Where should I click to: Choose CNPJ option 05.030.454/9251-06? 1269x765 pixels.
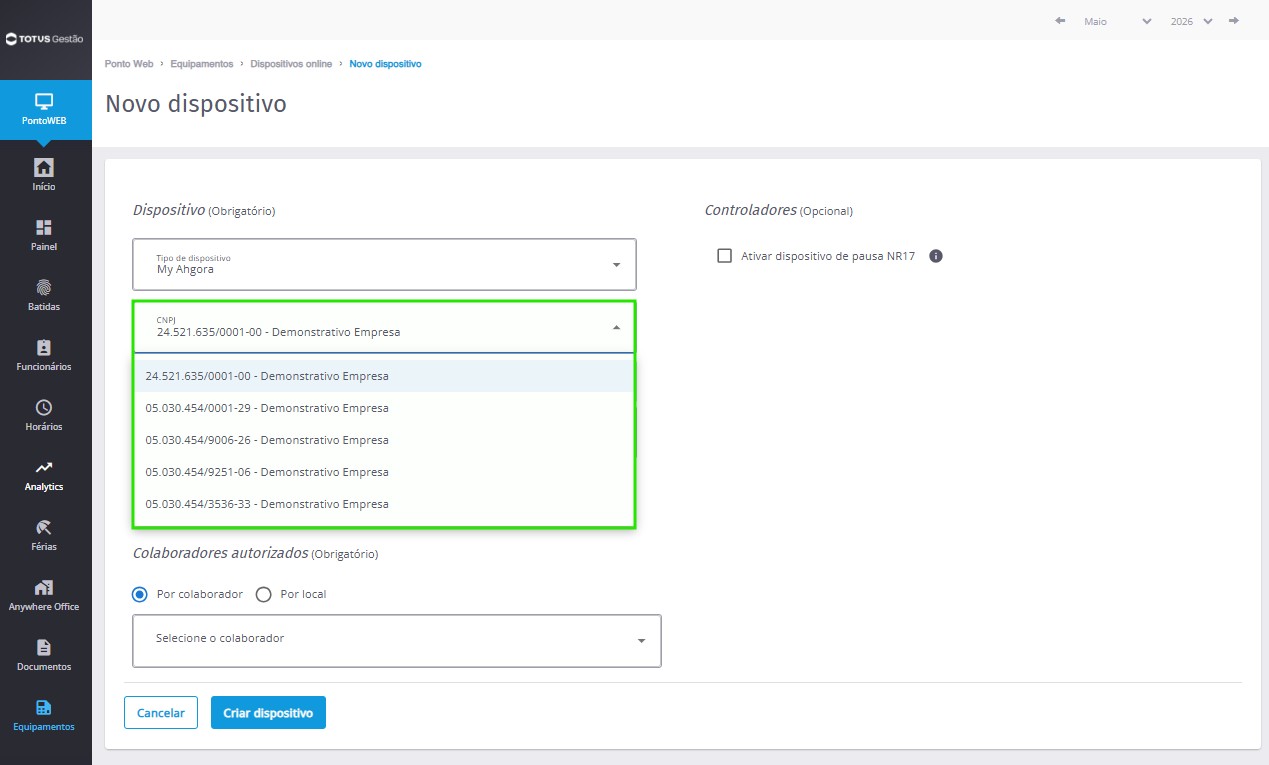(x=385, y=472)
